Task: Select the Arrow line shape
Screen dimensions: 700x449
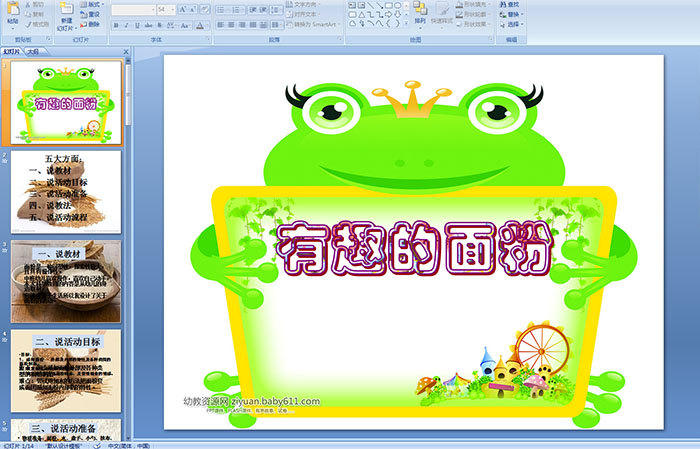Action: point(379,5)
